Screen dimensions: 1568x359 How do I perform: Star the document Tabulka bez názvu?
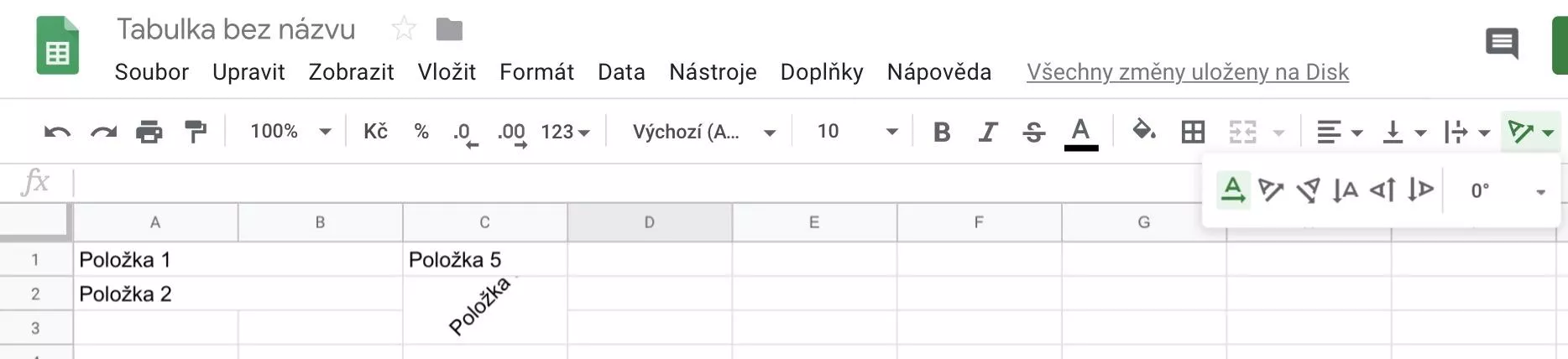[404, 29]
